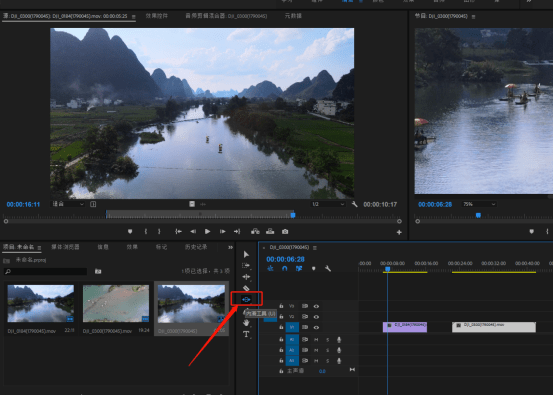The image size is (553, 395).
Task: Switch to the 效果控件 tab
Action: (x=157, y=16)
